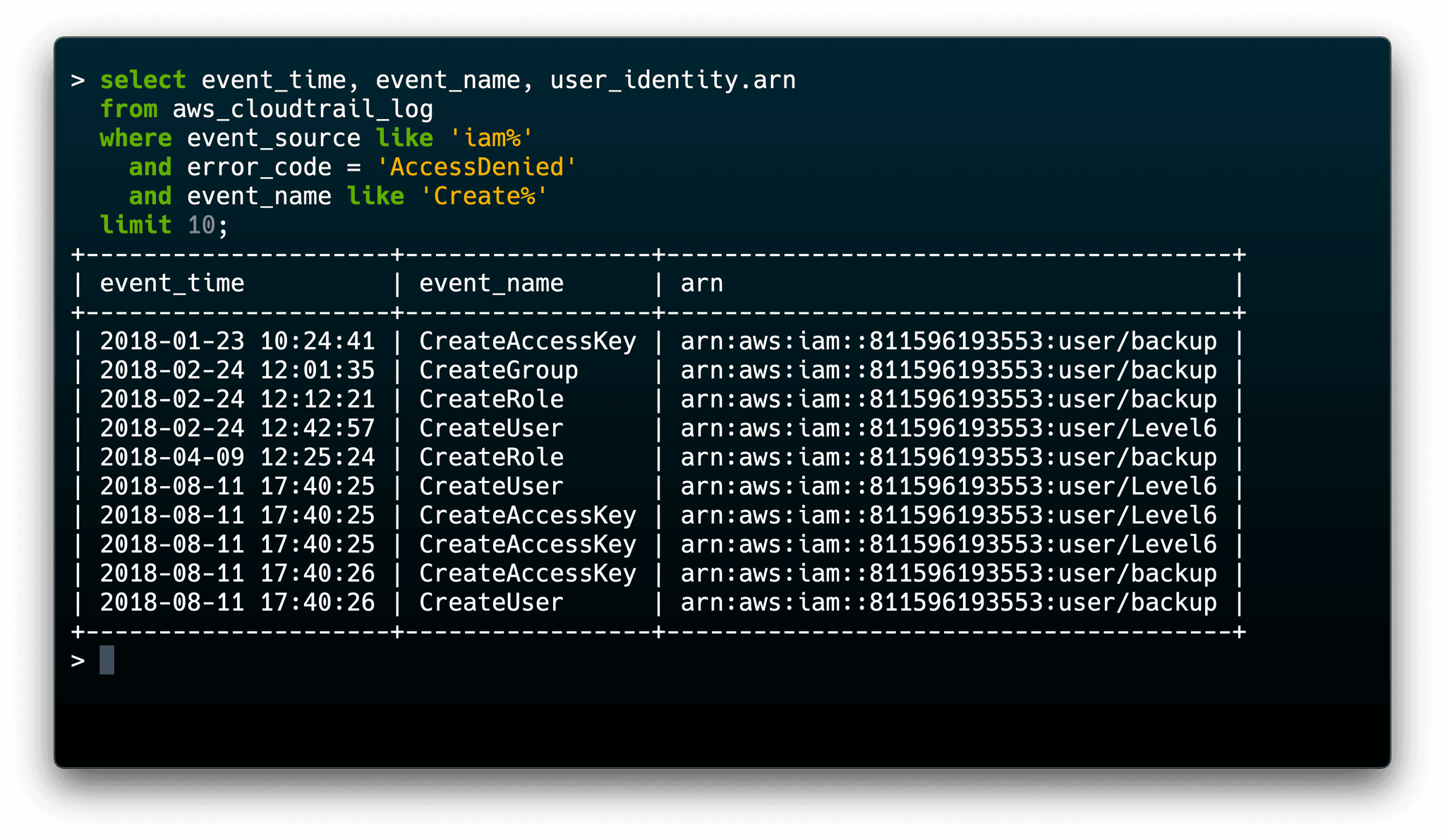The width and height of the screenshot is (1445, 840).
Task: Click the 'where' keyword
Action: tap(135, 138)
